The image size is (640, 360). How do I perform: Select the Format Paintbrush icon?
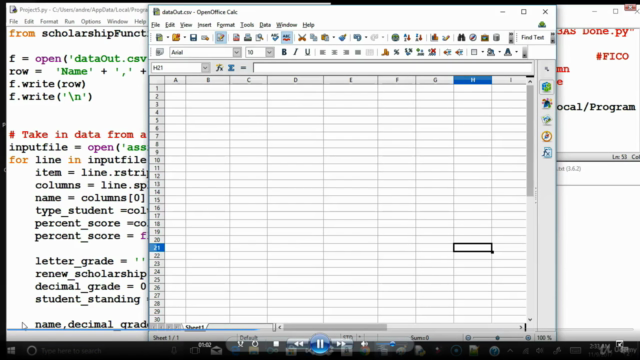click(342, 38)
